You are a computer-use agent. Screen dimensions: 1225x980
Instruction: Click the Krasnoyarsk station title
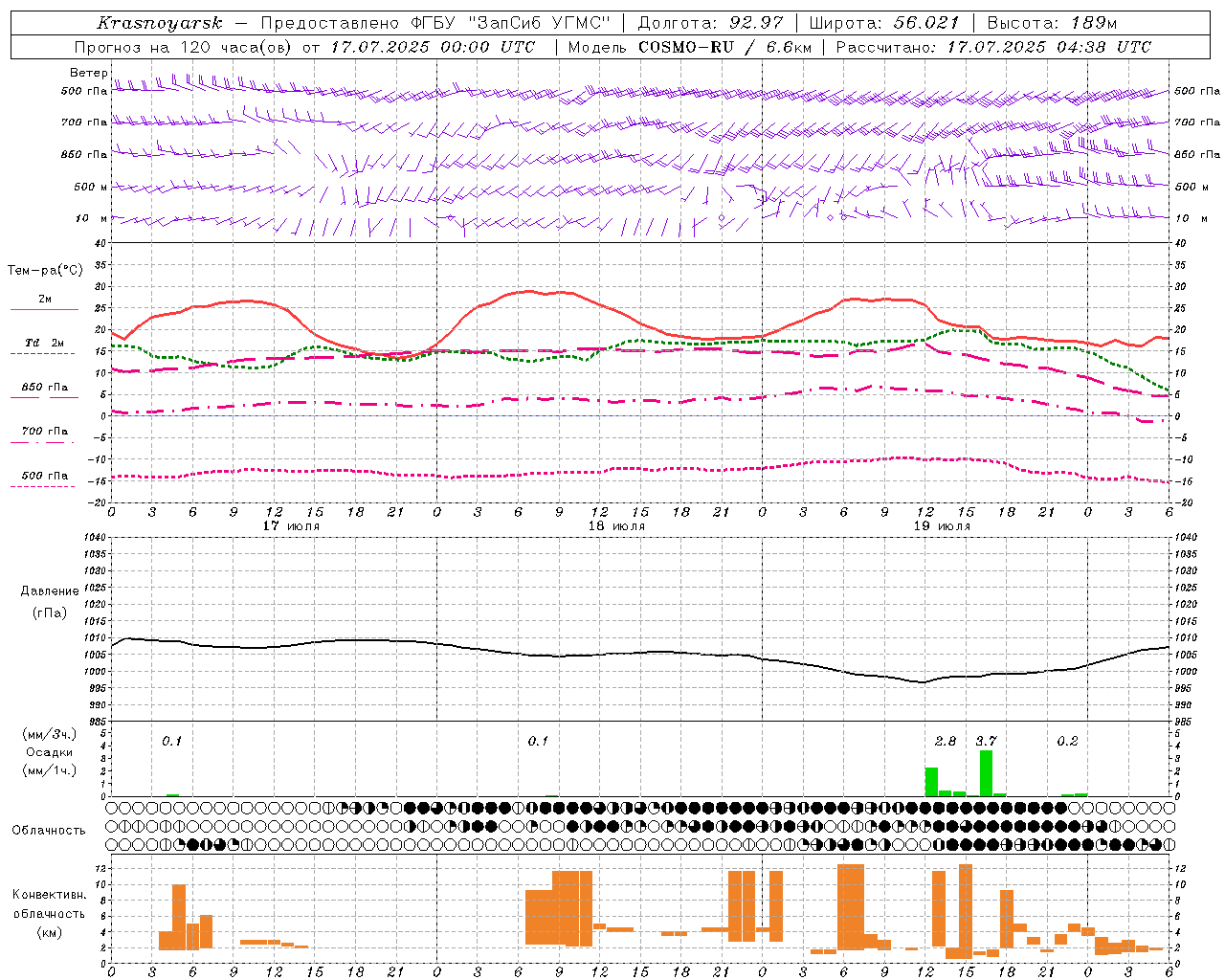[x=160, y=23]
